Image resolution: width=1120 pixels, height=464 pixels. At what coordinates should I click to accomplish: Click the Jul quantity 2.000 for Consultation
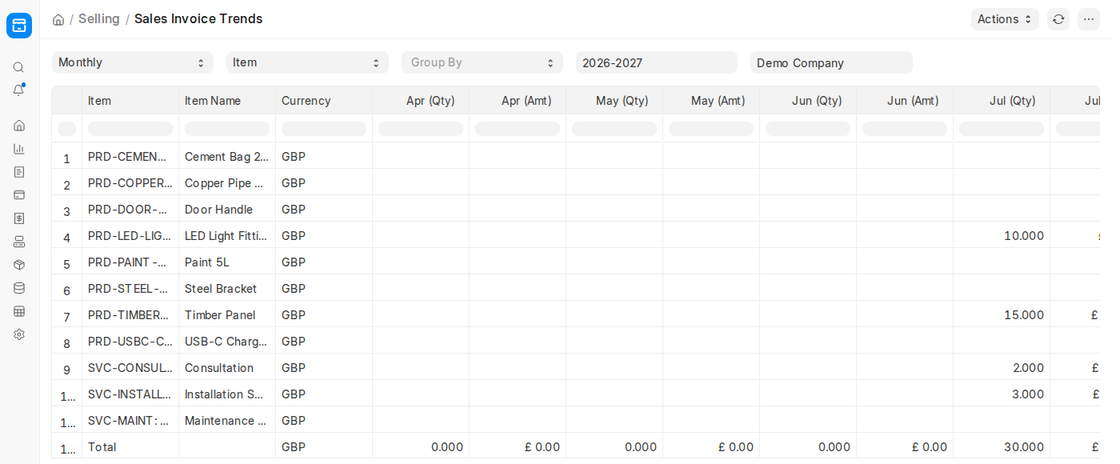[x=1001, y=368]
